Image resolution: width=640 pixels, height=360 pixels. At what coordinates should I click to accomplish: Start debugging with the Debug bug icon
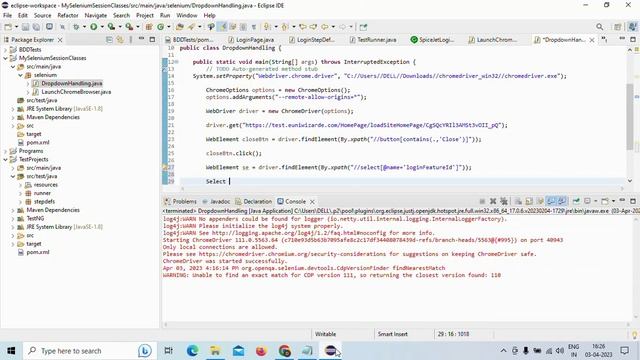tap(76, 27)
